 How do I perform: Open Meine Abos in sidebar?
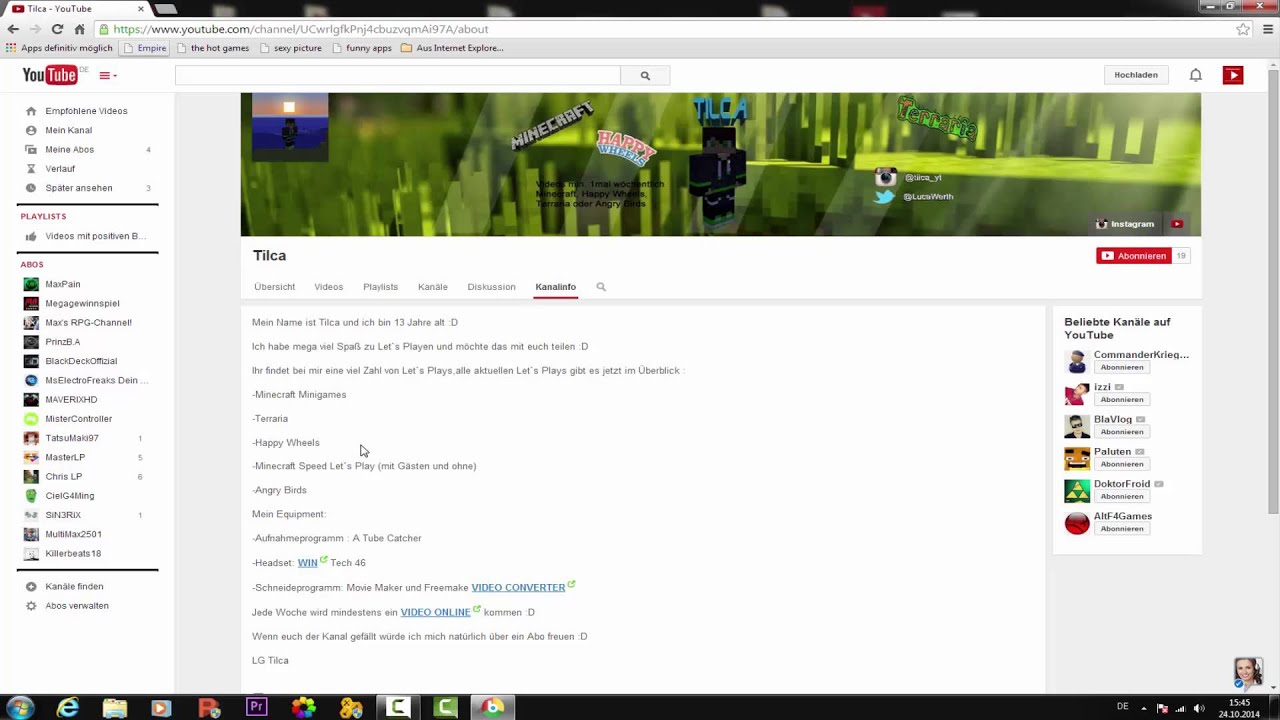pos(69,149)
